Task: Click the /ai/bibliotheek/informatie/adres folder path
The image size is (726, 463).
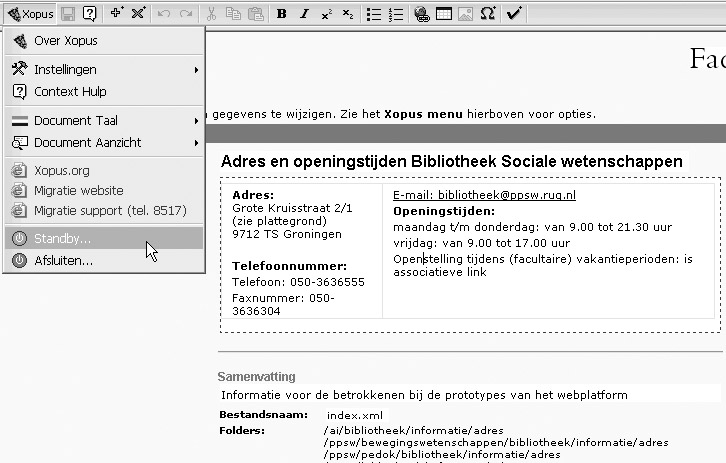Action: pyautogui.click(x=413, y=430)
